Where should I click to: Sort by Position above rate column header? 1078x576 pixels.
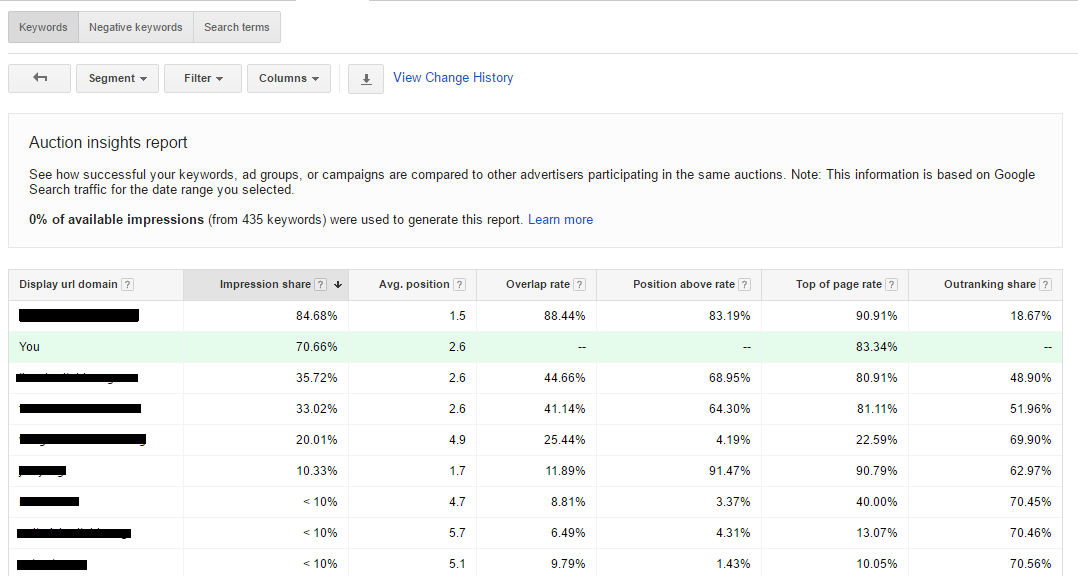coord(683,285)
